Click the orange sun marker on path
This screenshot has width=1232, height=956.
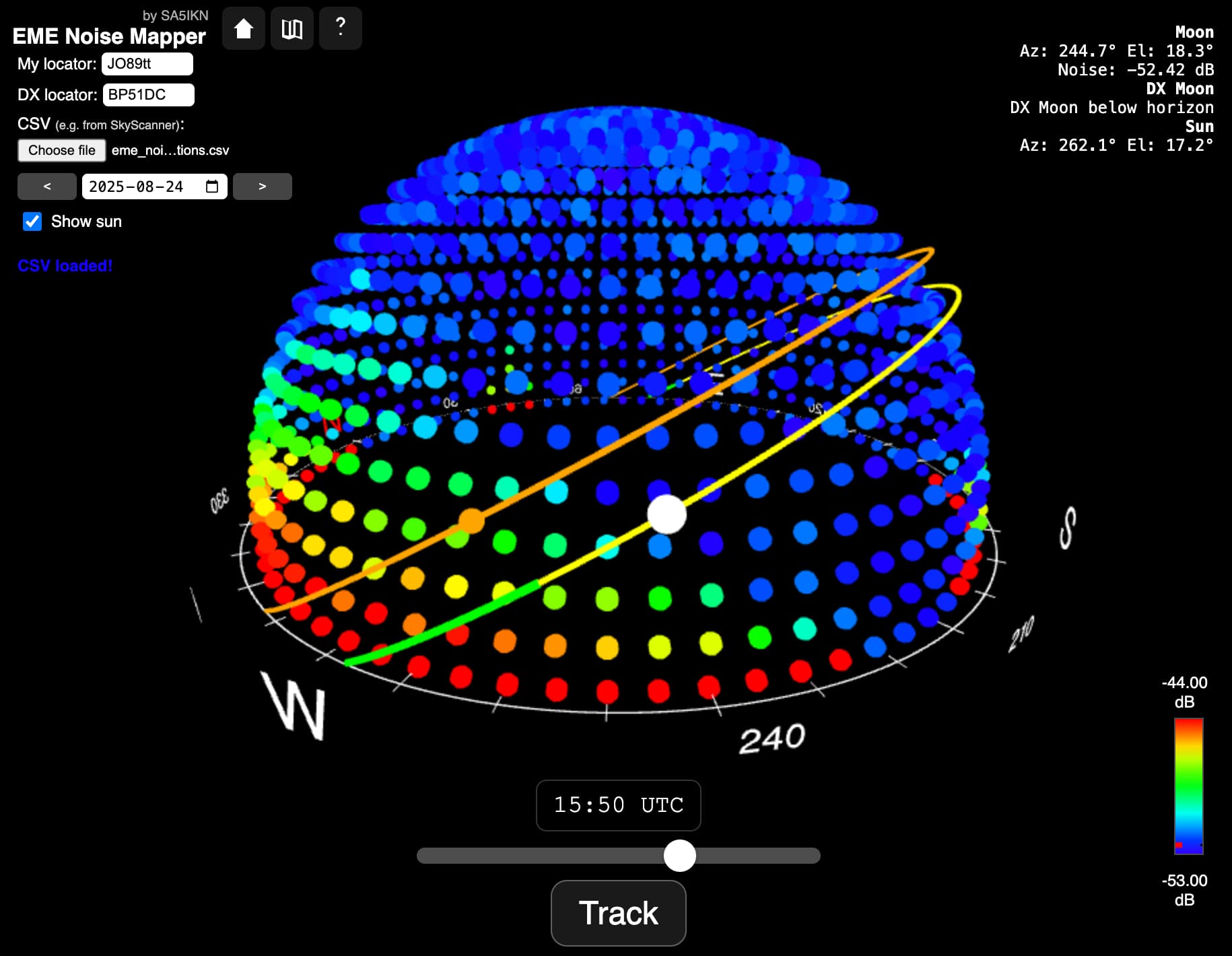471,520
